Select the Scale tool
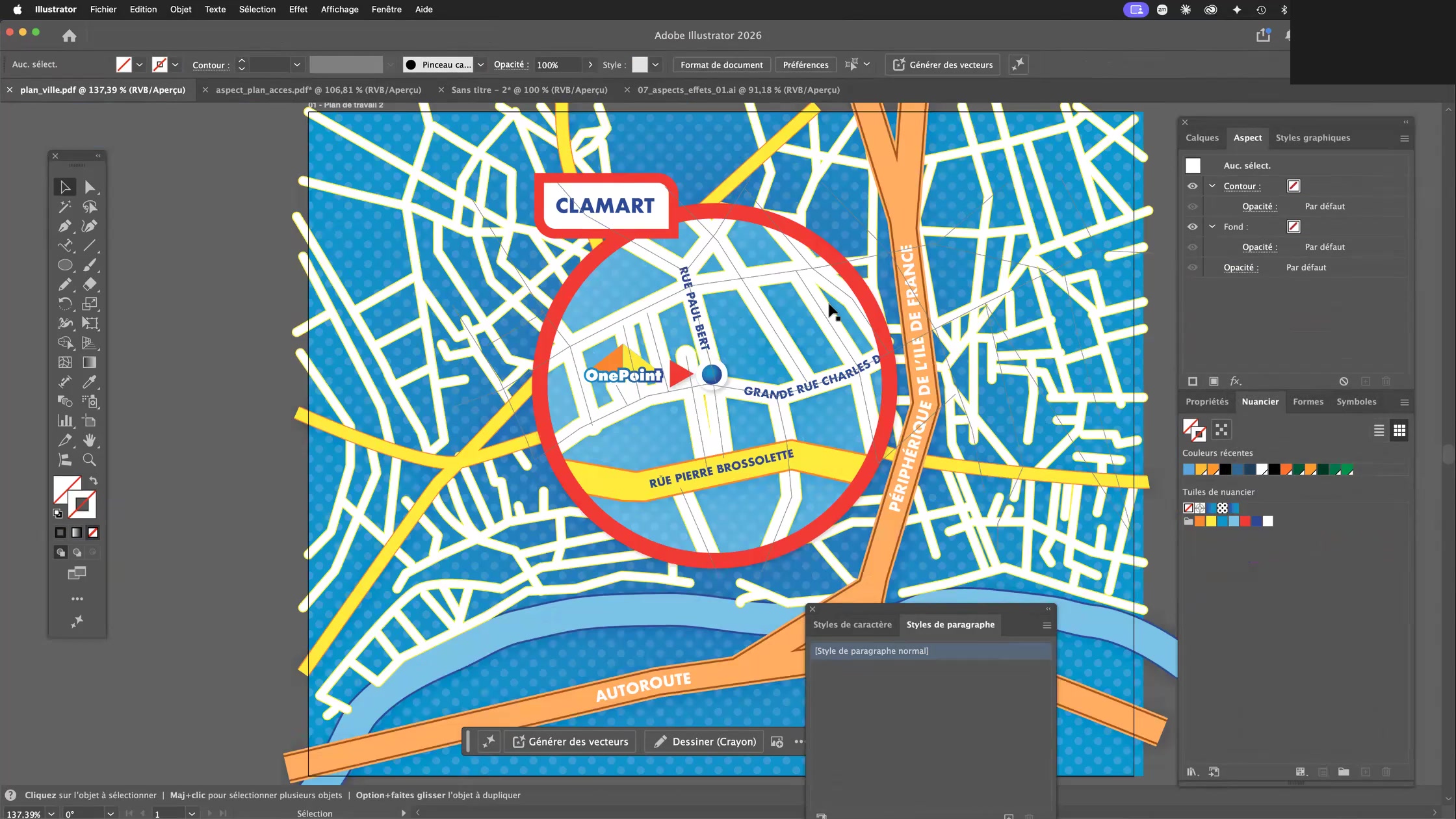The image size is (1456, 819). click(90, 304)
